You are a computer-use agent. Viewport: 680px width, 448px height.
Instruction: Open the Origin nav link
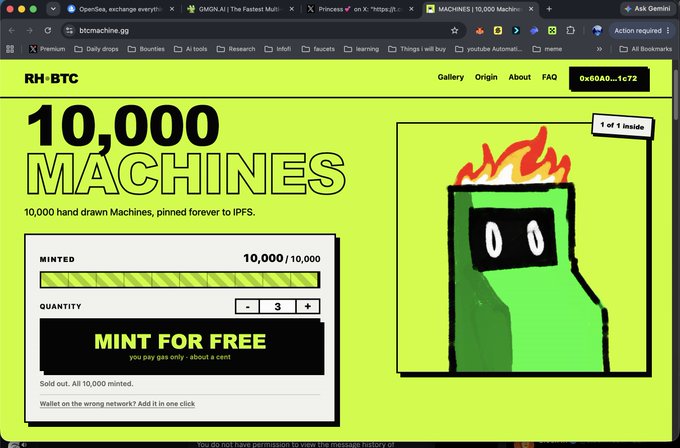486,77
